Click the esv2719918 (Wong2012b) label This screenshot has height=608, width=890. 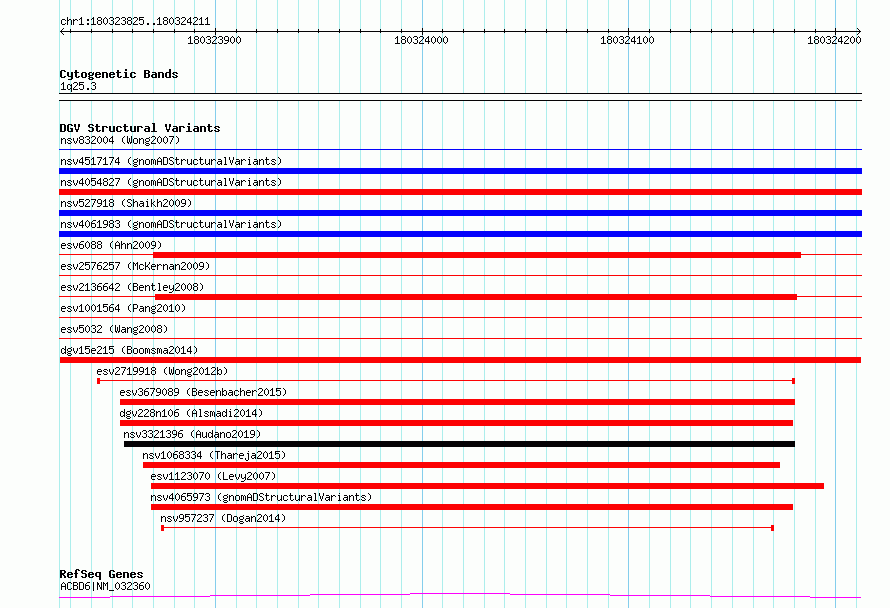(x=162, y=371)
